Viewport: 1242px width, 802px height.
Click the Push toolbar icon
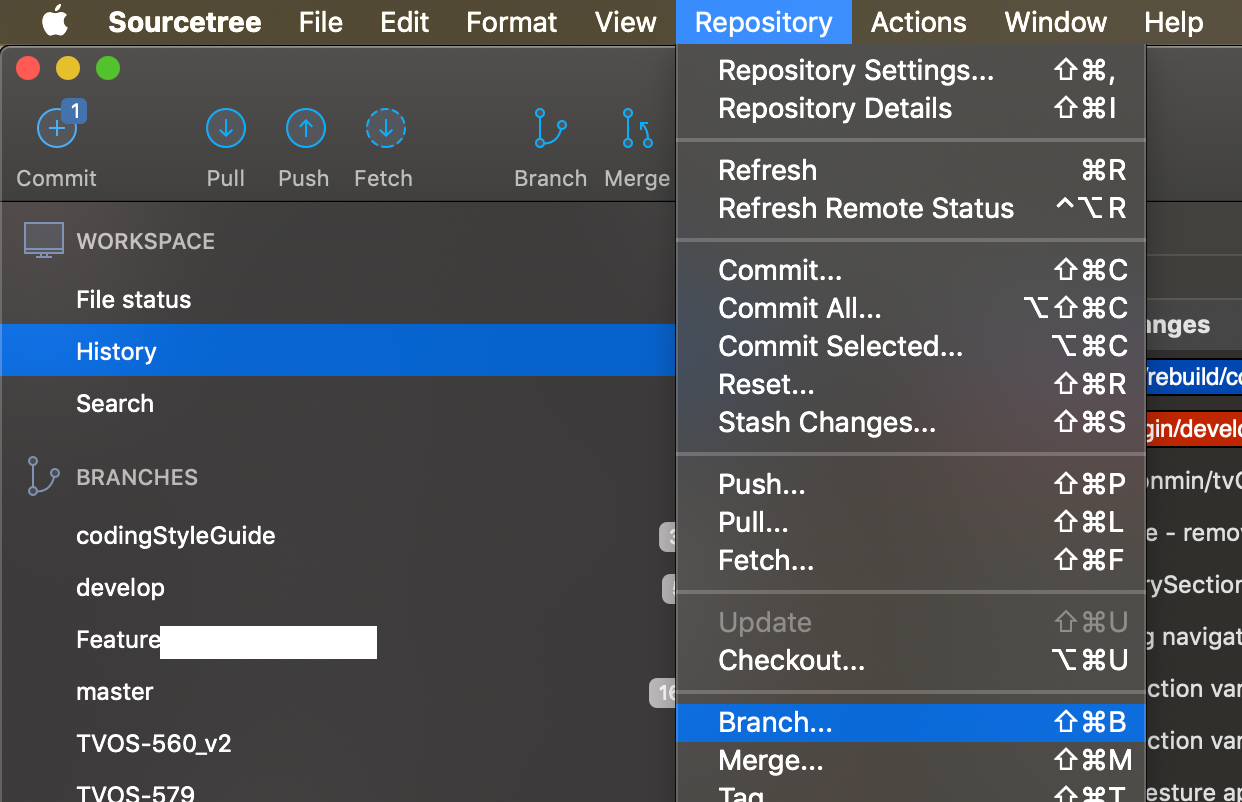coord(304,128)
